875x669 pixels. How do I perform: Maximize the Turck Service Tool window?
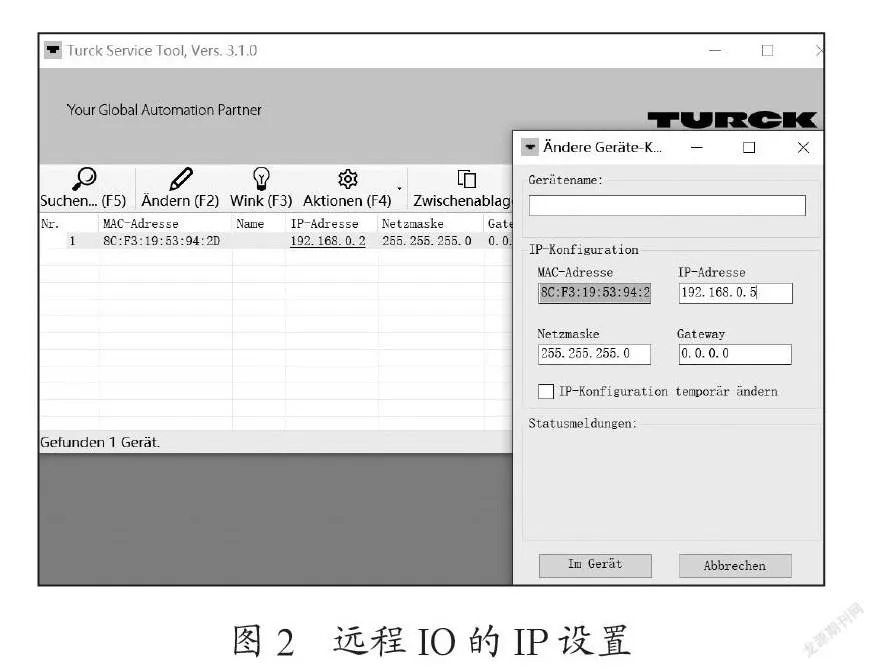pyautogui.click(x=767, y=50)
